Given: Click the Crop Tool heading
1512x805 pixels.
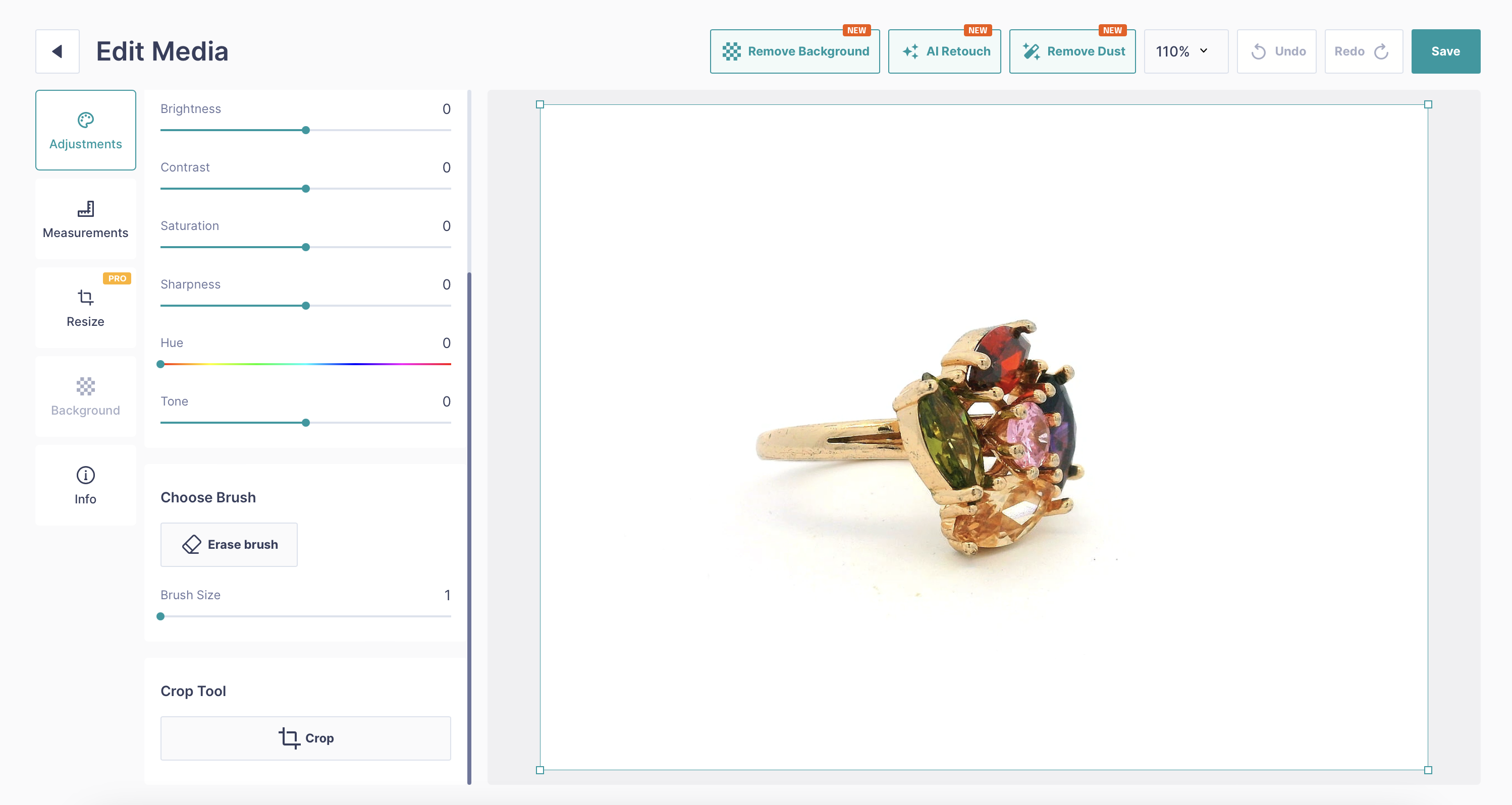Looking at the screenshot, I should 193,691.
